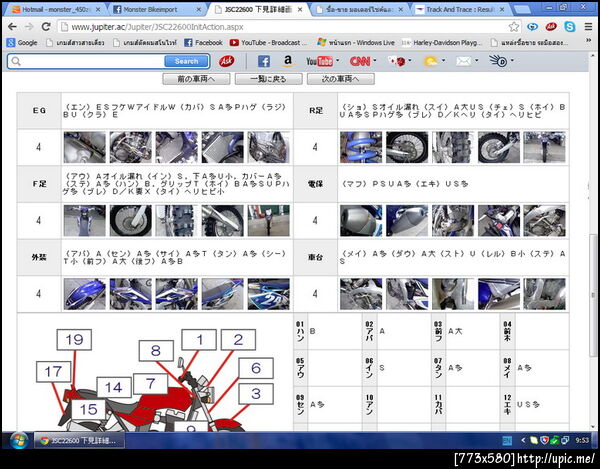Click the 12 エキ cell value U S 多
Screen dimensions: 600x469
(528, 404)
